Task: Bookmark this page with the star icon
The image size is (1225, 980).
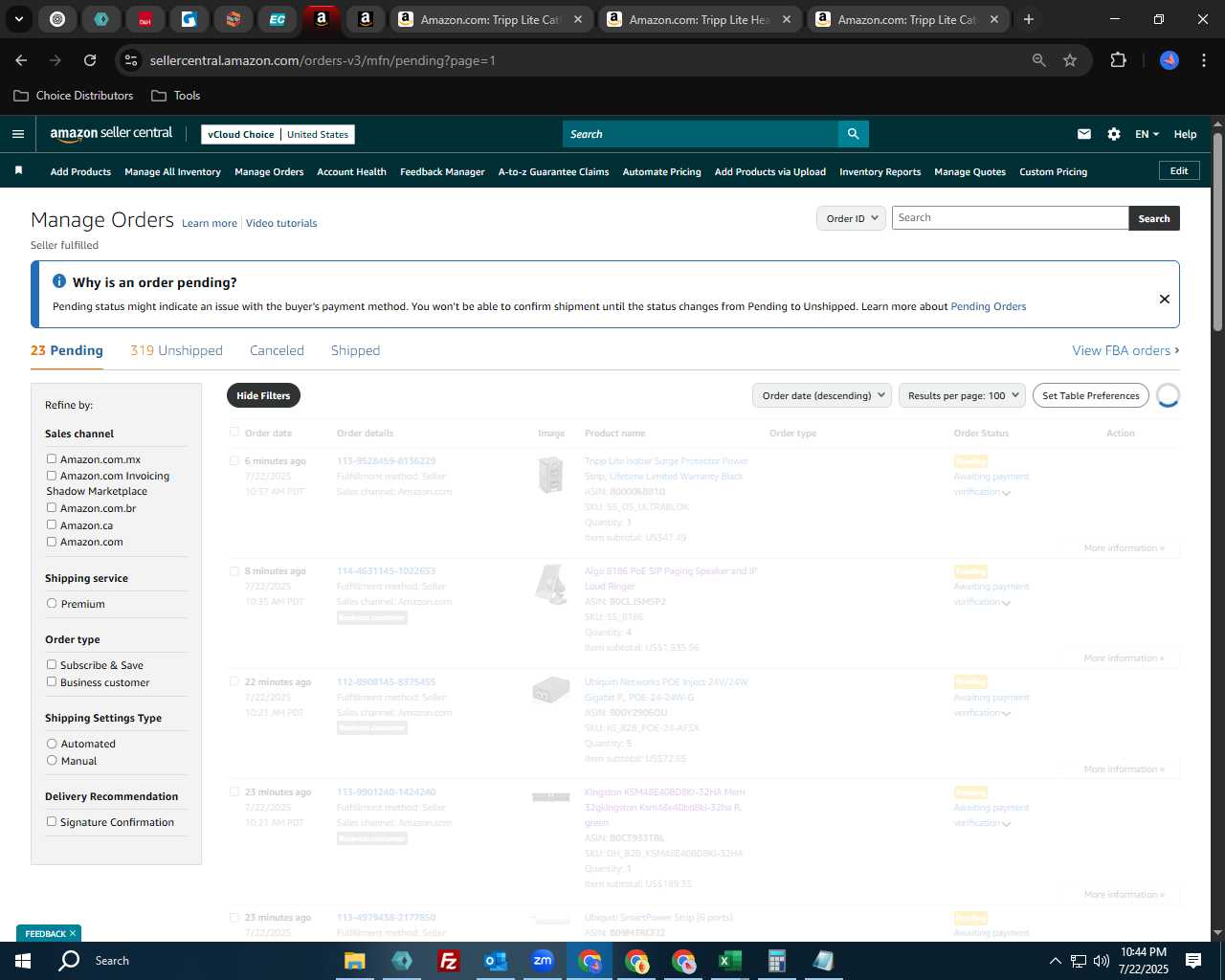Action: point(1070,60)
